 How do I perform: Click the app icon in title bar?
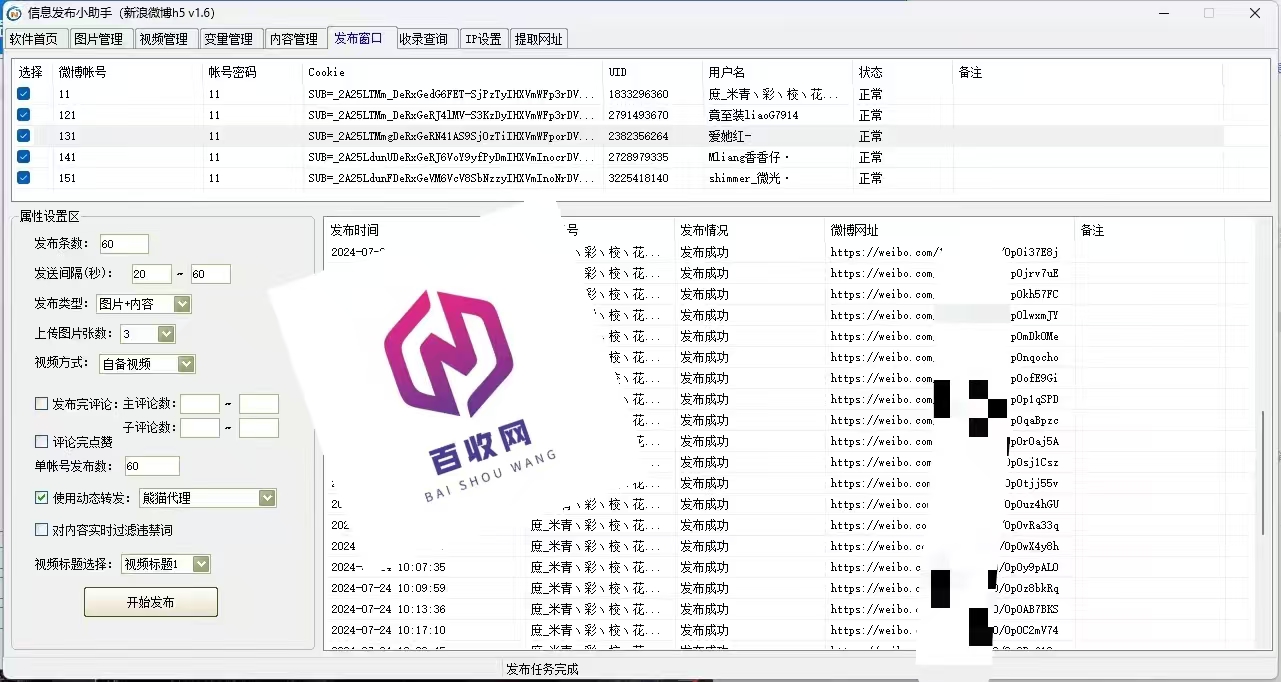pos(14,13)
